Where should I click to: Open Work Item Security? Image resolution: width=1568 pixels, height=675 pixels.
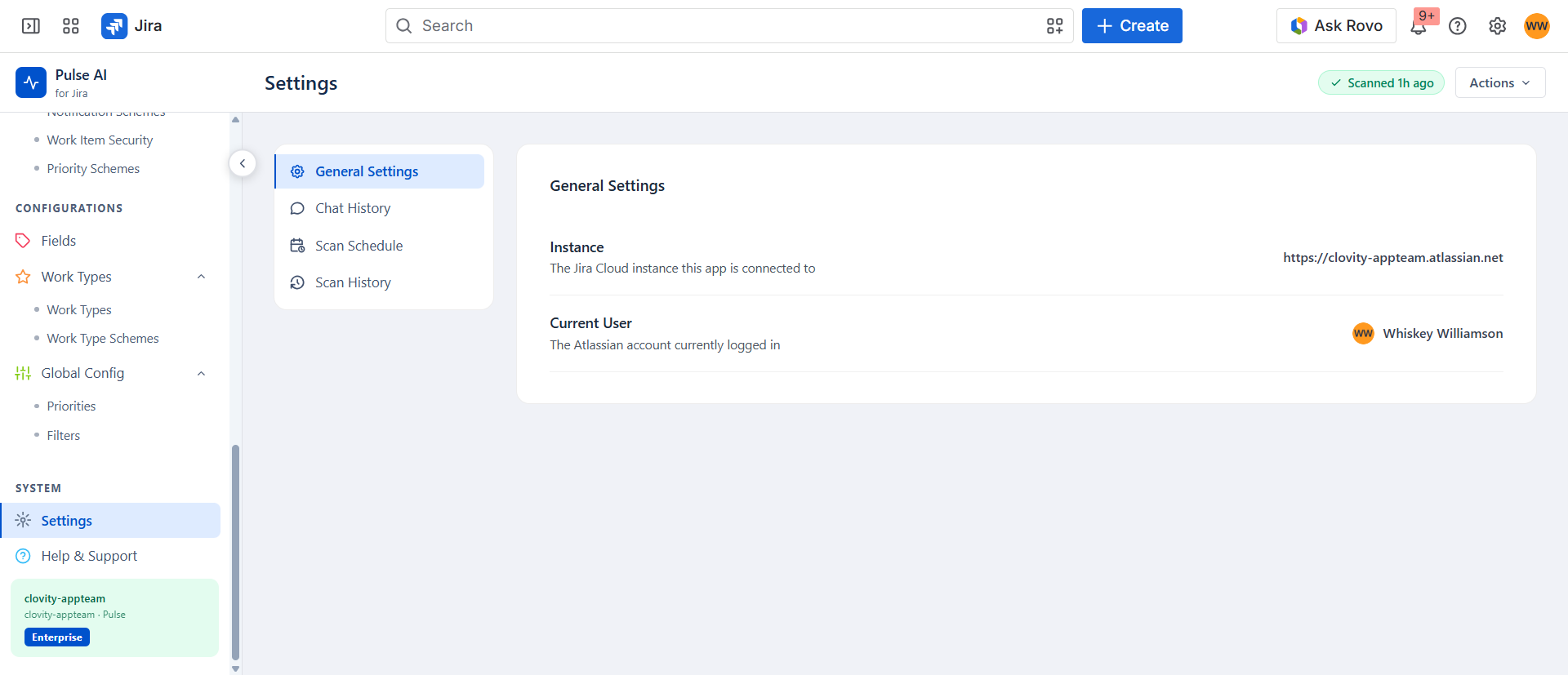100,140
